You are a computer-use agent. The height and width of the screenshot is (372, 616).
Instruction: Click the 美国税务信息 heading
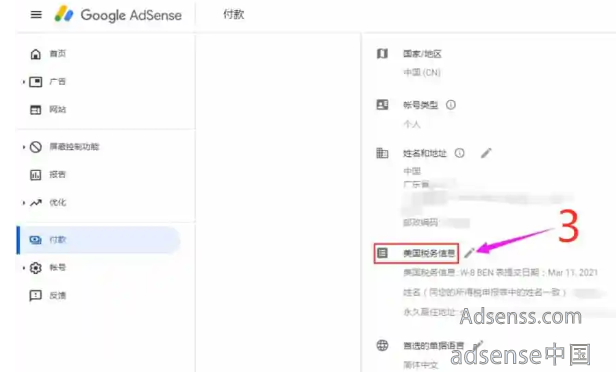pyautogui.click(x=429, y=253)
